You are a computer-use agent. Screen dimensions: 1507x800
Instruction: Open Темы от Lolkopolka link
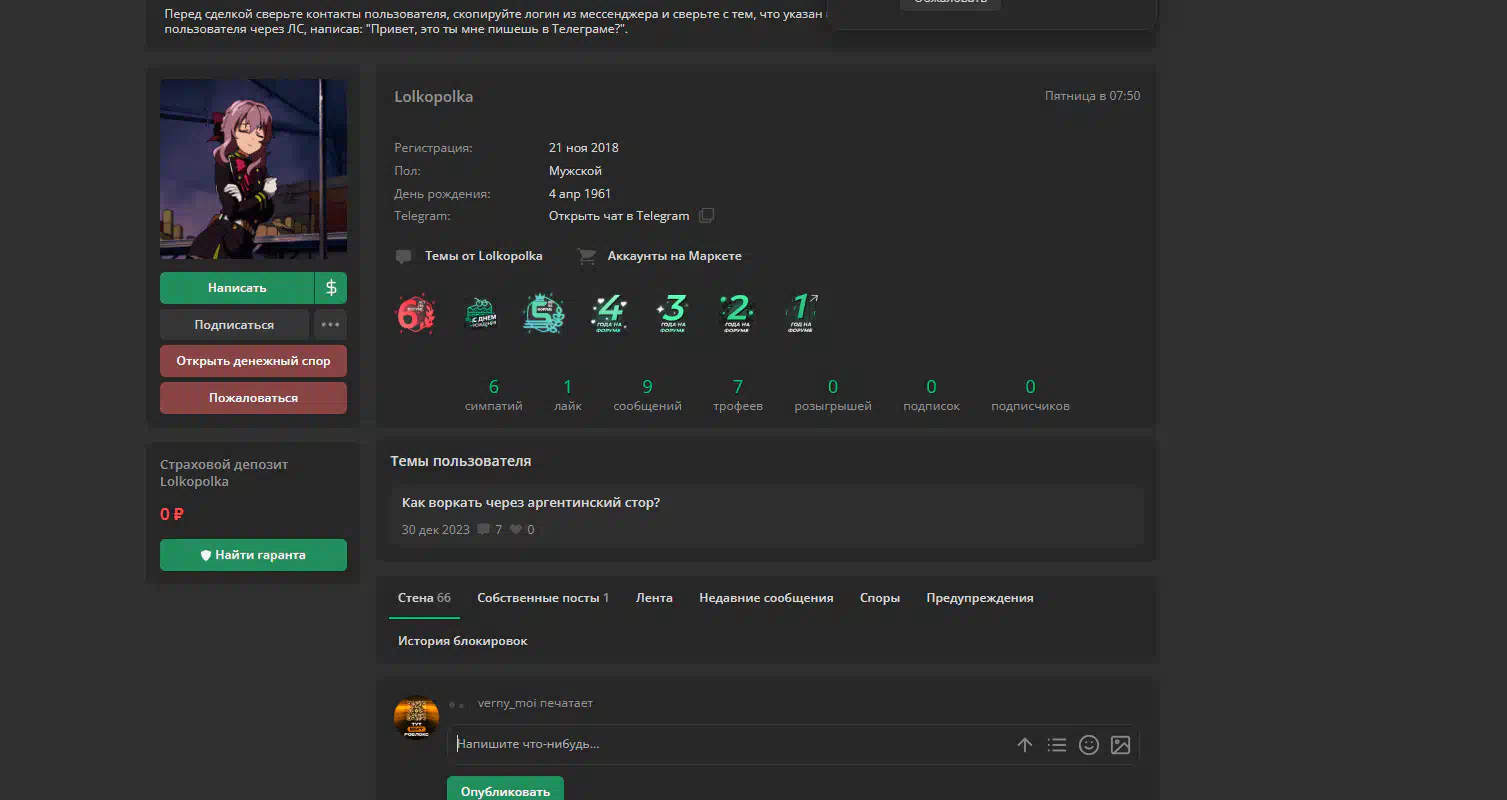click(484, 256)
